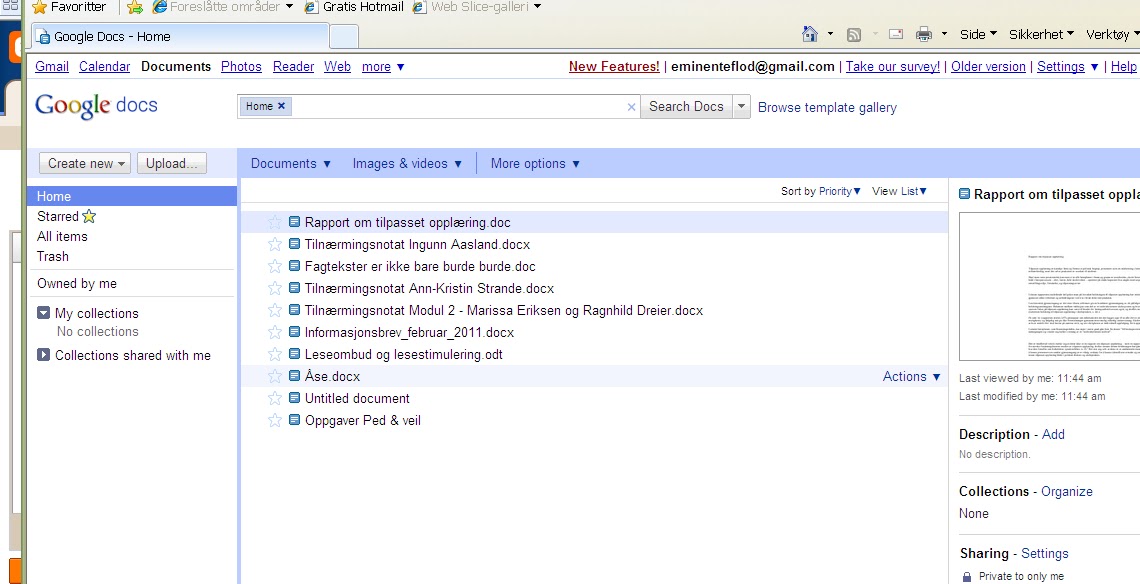Select Owned by me filter
The image size is (1140, 584).
77,284
